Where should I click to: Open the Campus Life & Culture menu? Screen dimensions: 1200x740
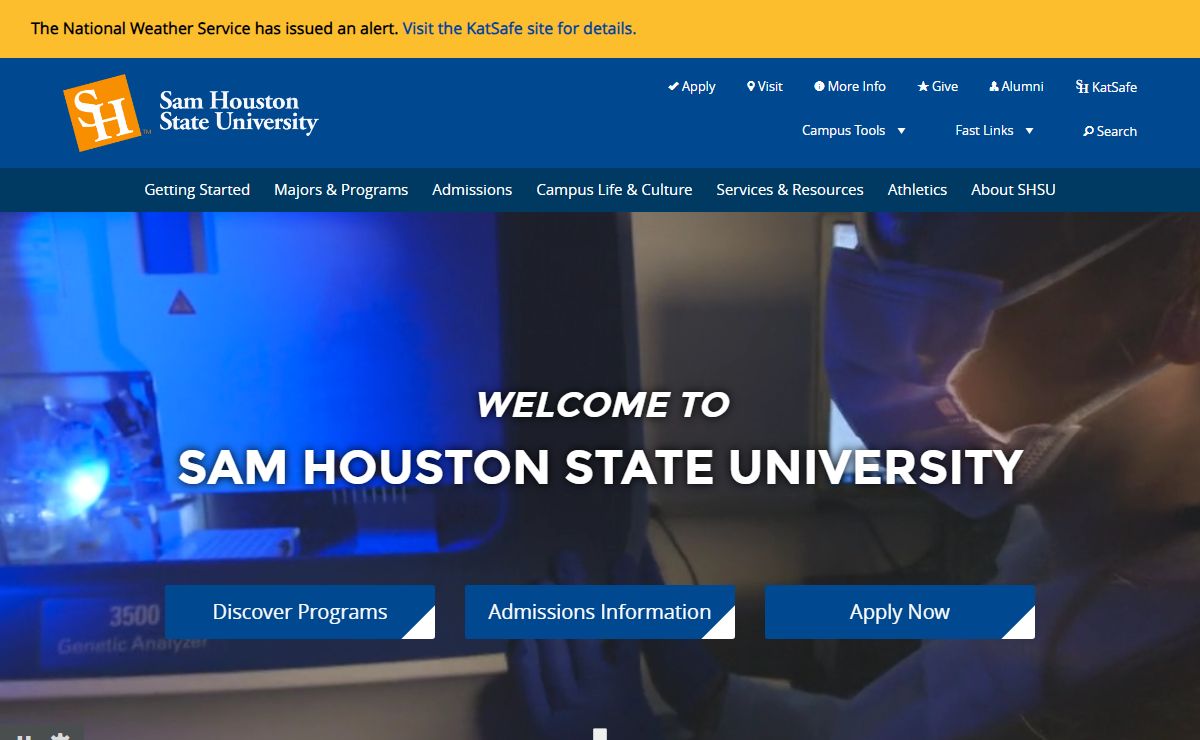click(x=614, y=190)
